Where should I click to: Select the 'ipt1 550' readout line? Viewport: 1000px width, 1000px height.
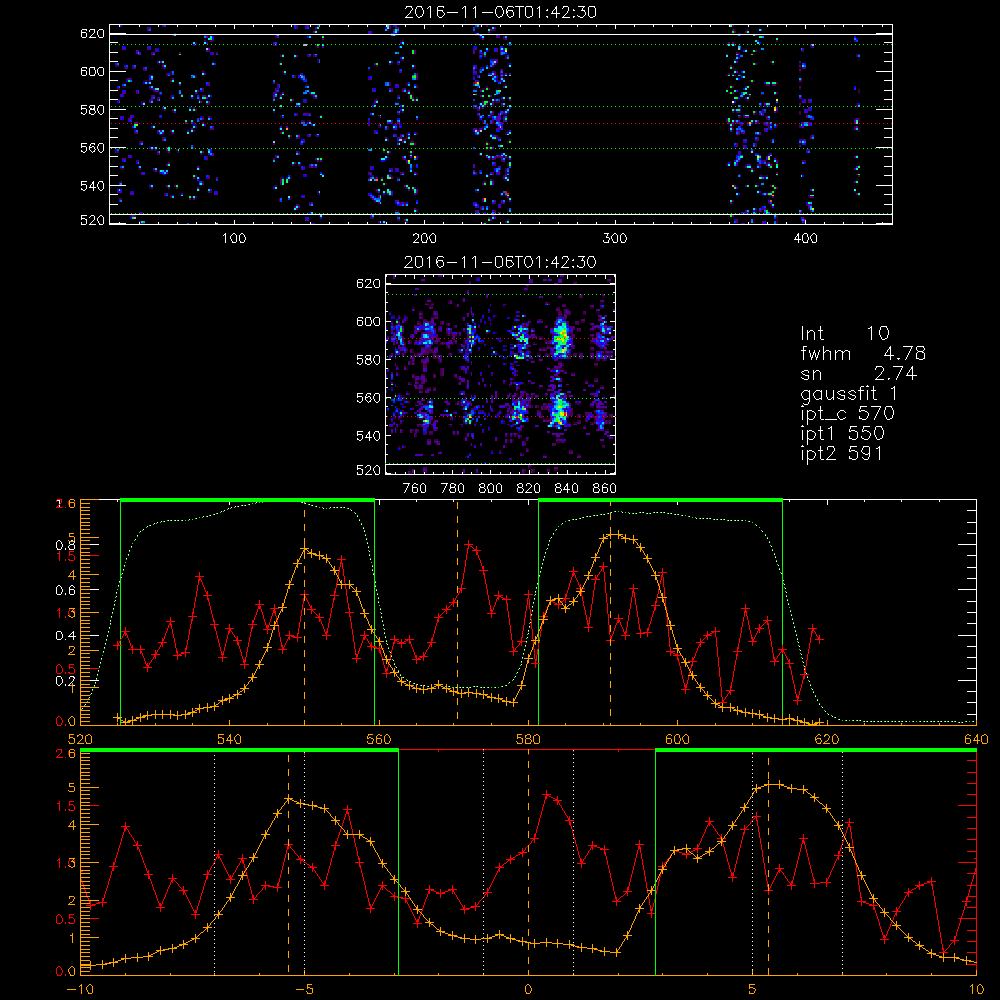tap(842, 434)
